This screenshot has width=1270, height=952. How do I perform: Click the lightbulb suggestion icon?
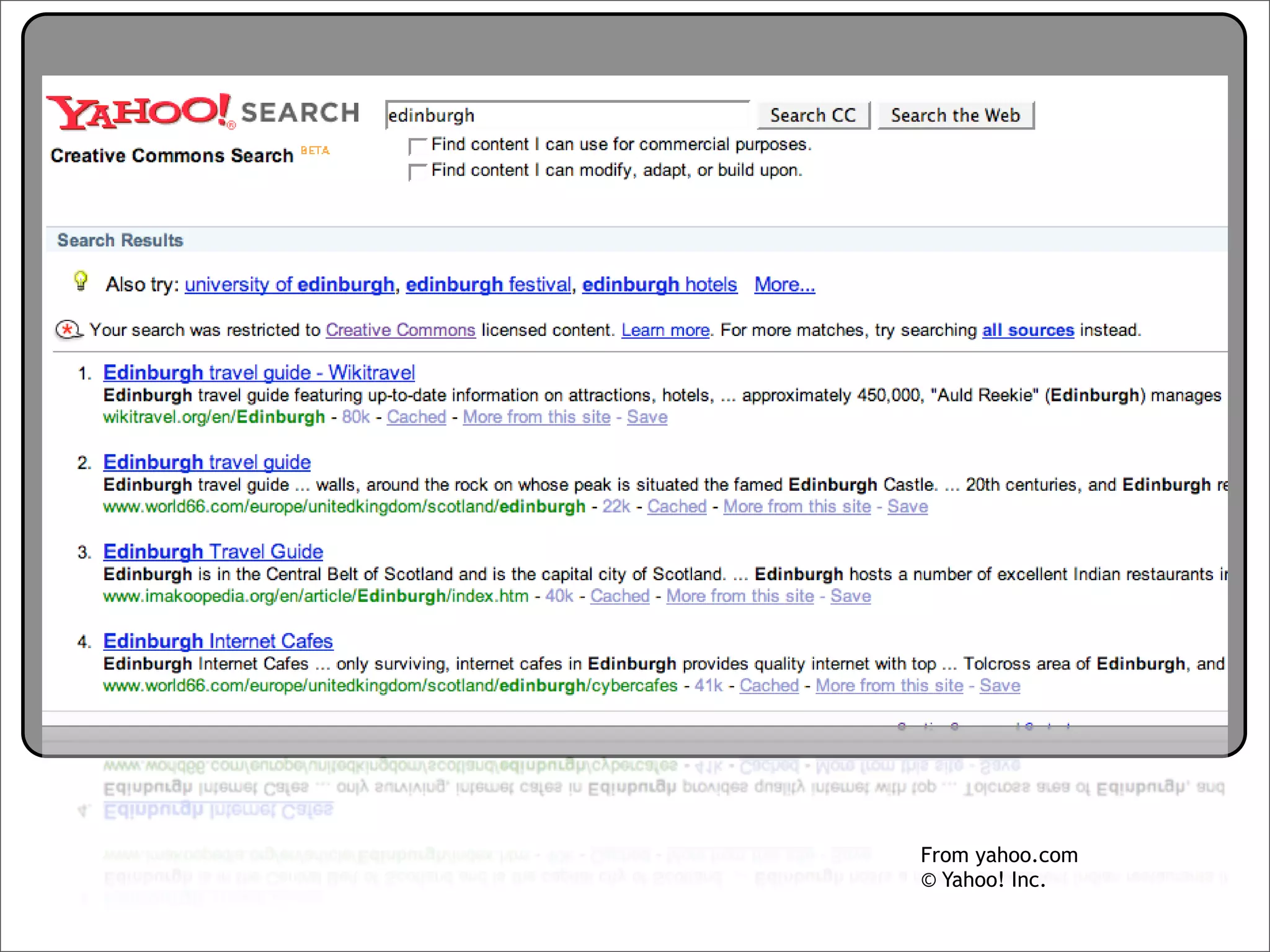[81, 281]
